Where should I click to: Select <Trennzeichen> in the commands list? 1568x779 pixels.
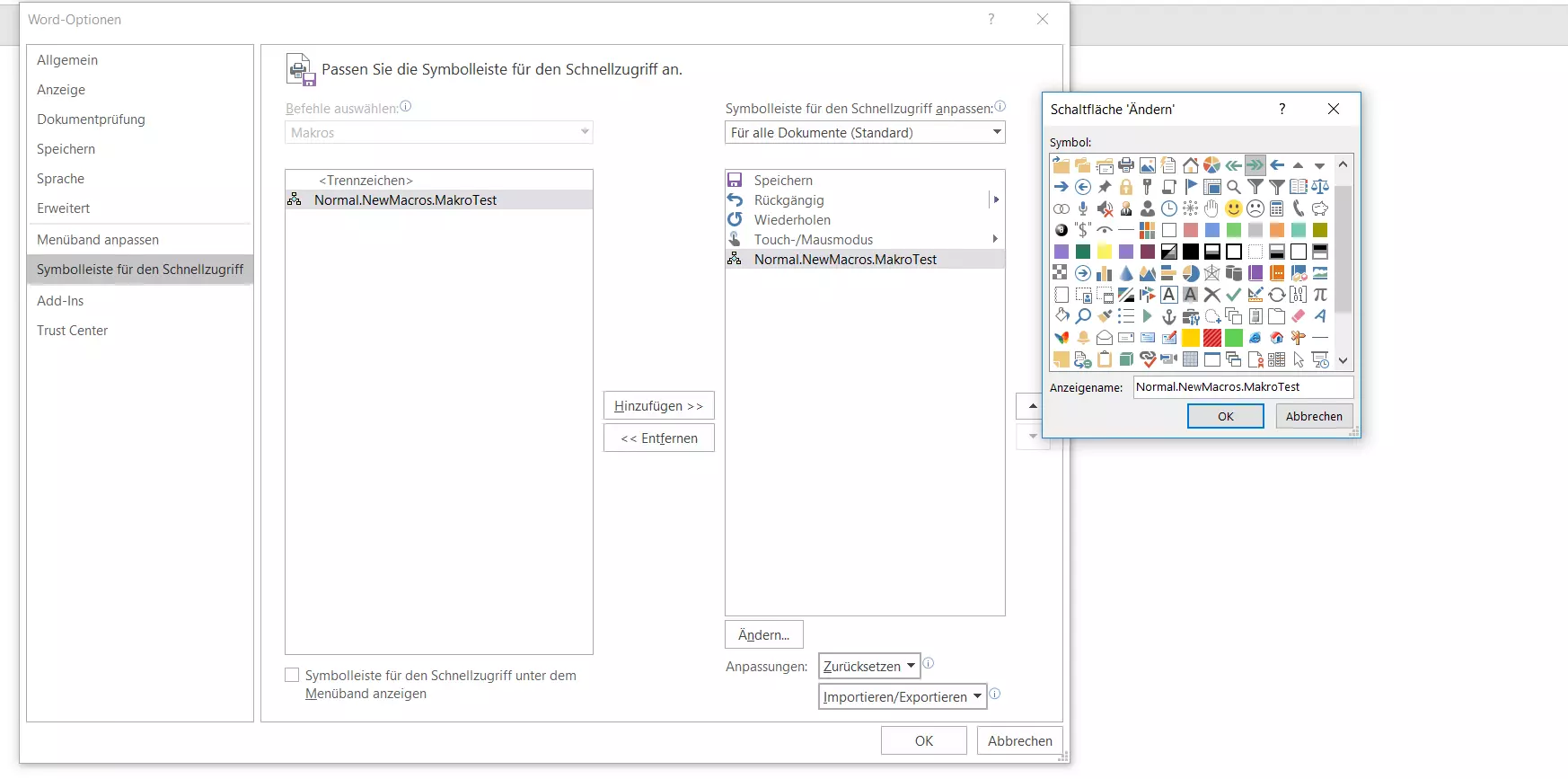(439, 180)
